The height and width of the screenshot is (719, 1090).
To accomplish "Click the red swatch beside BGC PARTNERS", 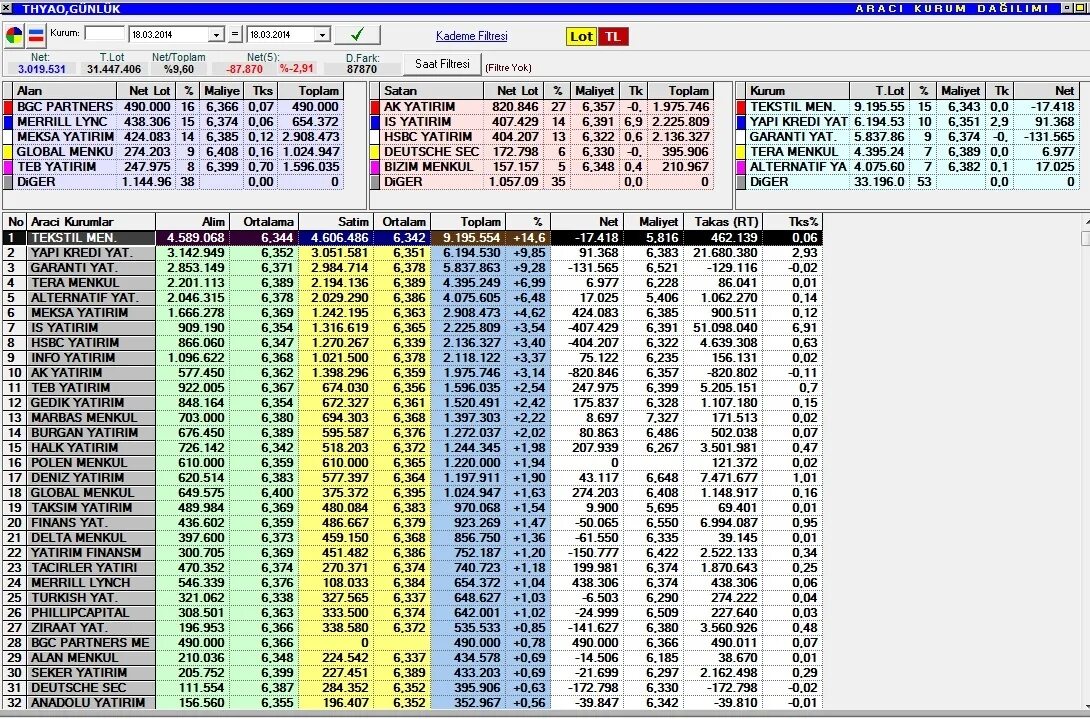I will (x=8, y=106).
